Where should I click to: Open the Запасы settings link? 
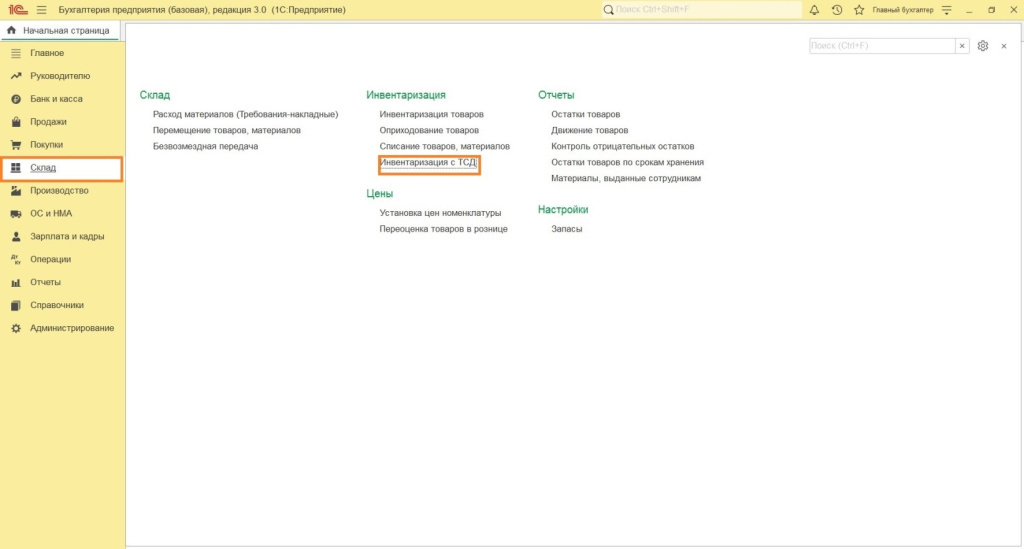pos(566,228)
